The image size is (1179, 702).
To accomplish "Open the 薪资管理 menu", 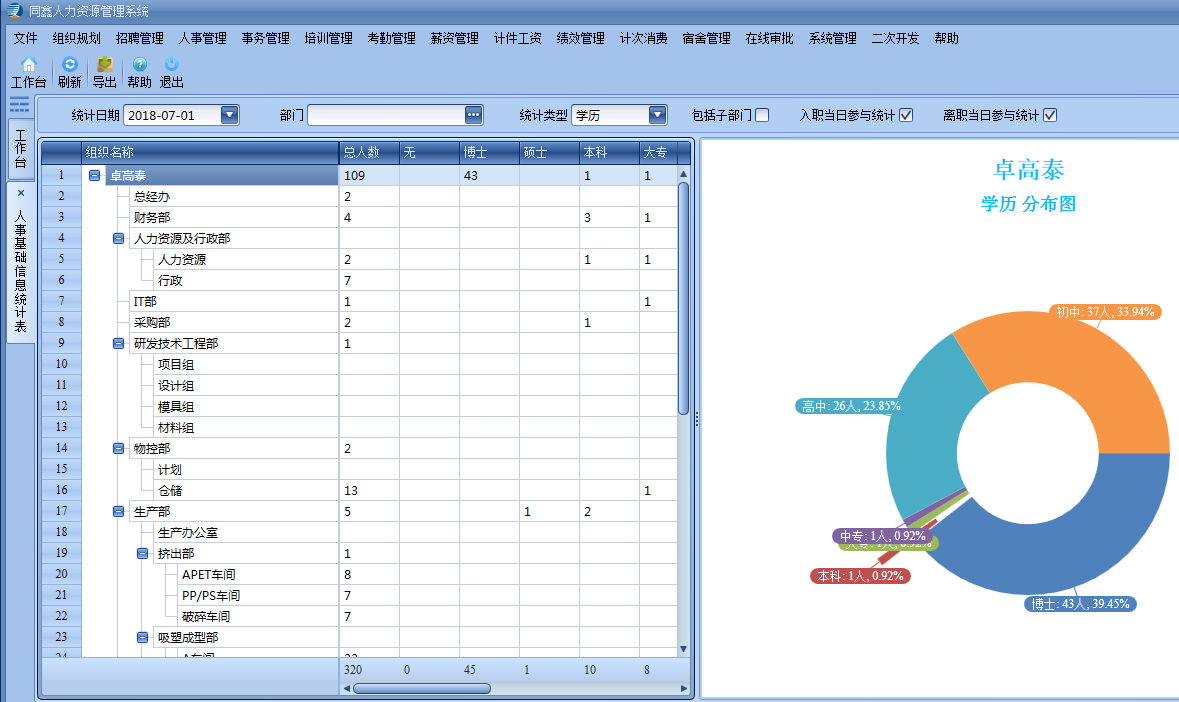I will point(454,38).
